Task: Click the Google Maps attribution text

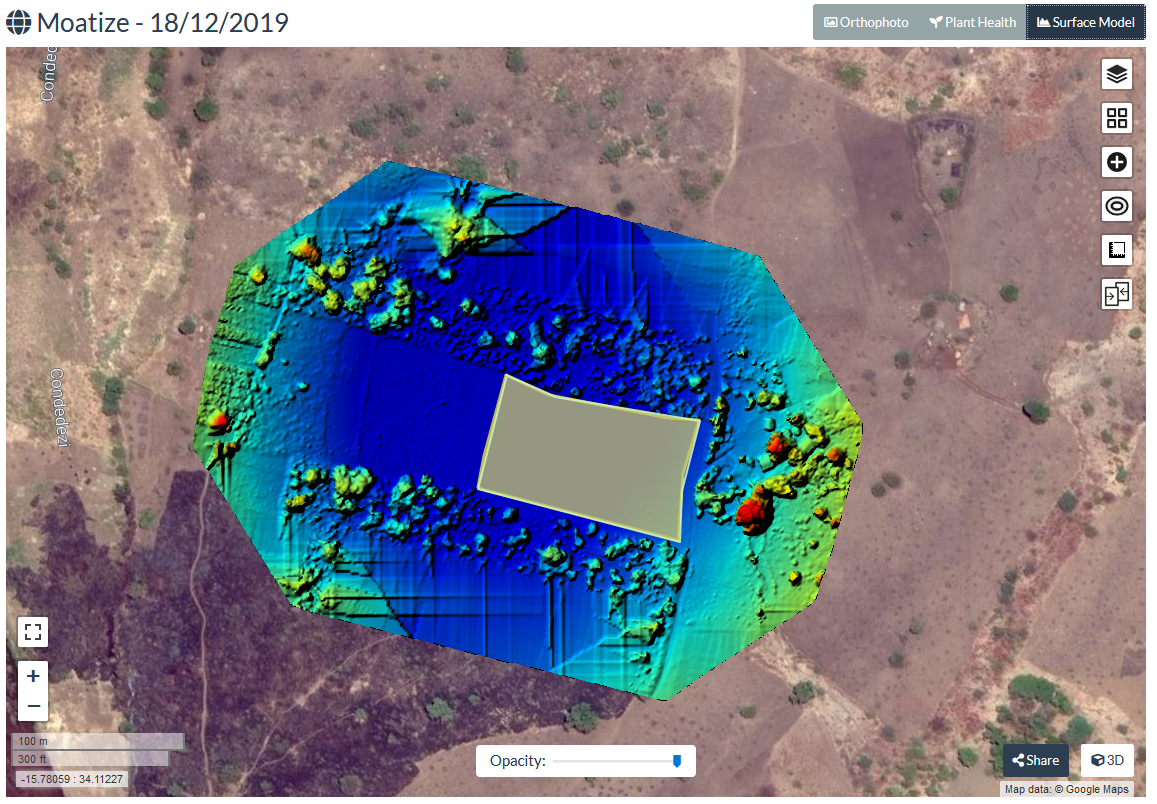Action: (1066, 789)
